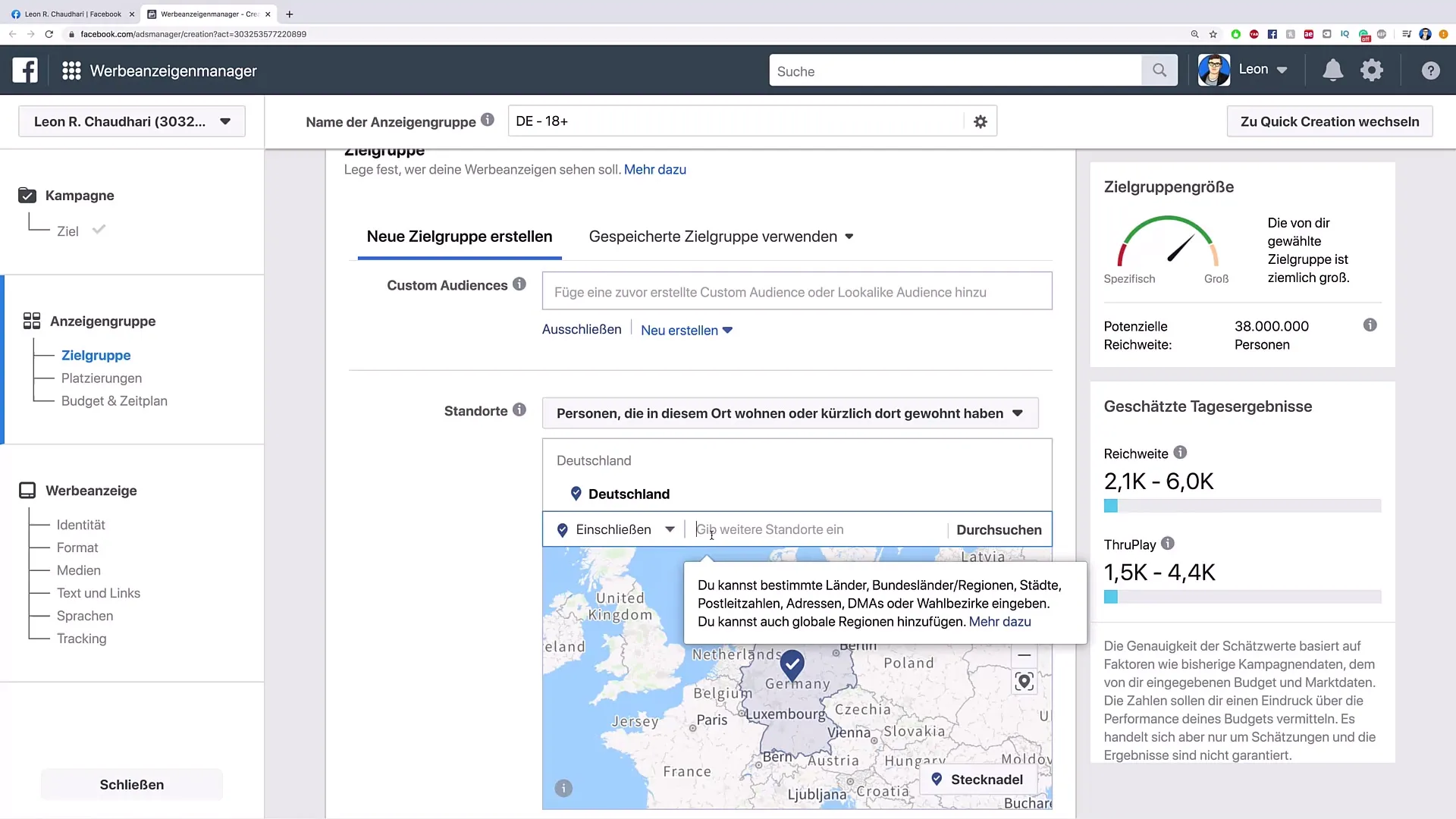The width and height of the screenshot is (1456, 819).
Task: Select Ziel under Kampagne
Action: pyautogui.click(x=67, y=231)
